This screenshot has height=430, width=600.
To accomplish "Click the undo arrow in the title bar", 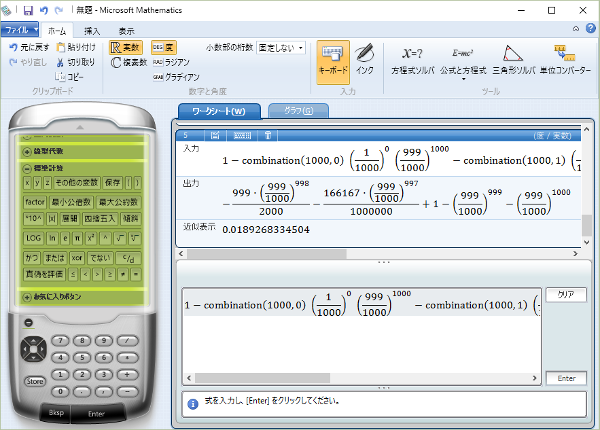I will coord(44,10).
